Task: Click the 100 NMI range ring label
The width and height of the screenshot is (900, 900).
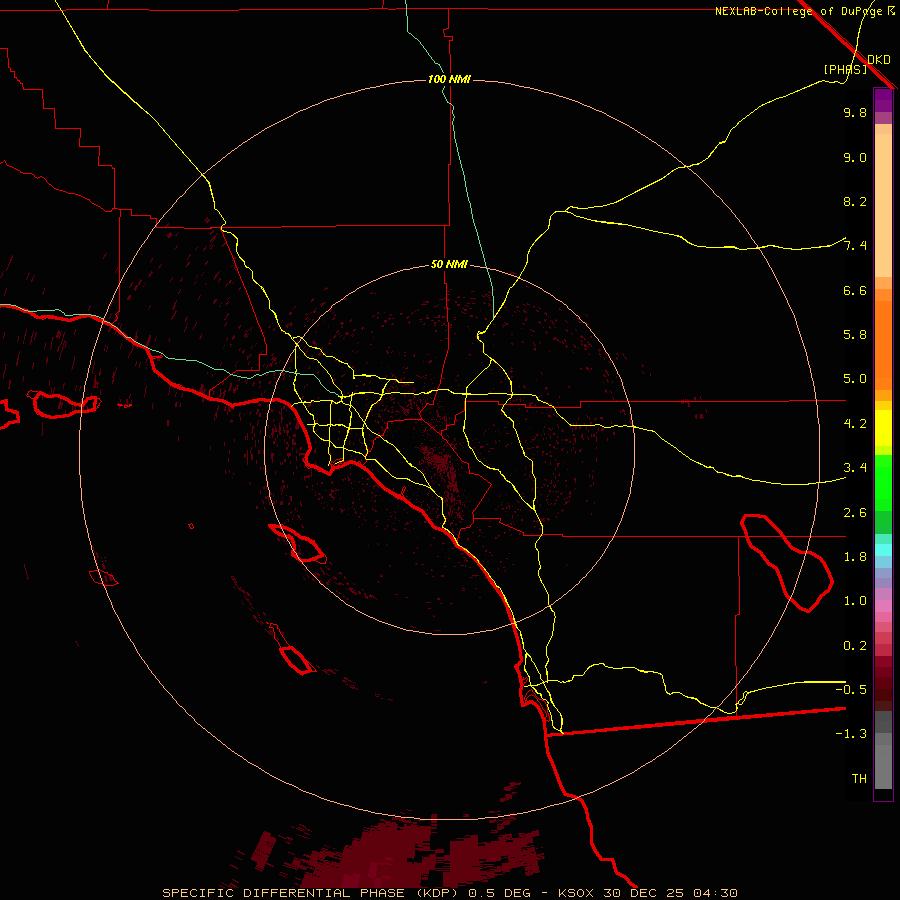Action: [449, 79]
